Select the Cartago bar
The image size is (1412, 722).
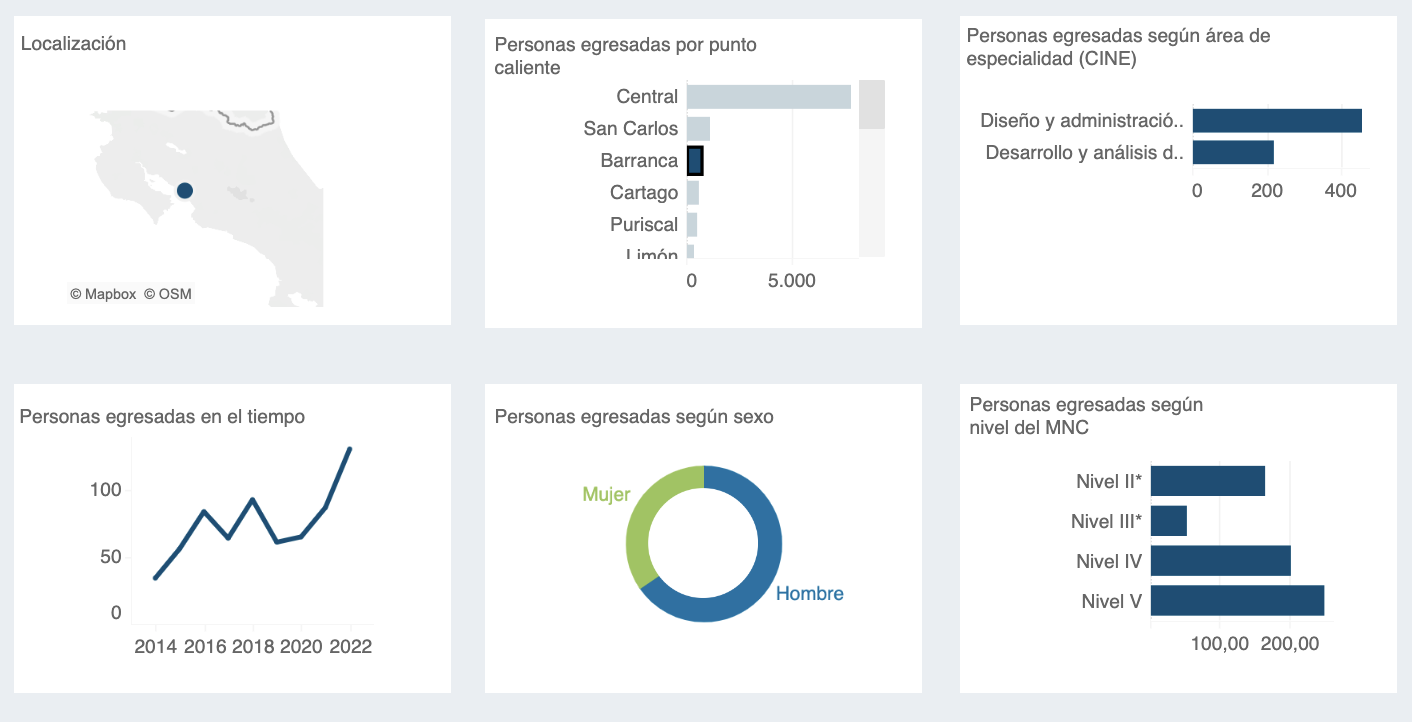pyautogui.click(x=692, y=193)
